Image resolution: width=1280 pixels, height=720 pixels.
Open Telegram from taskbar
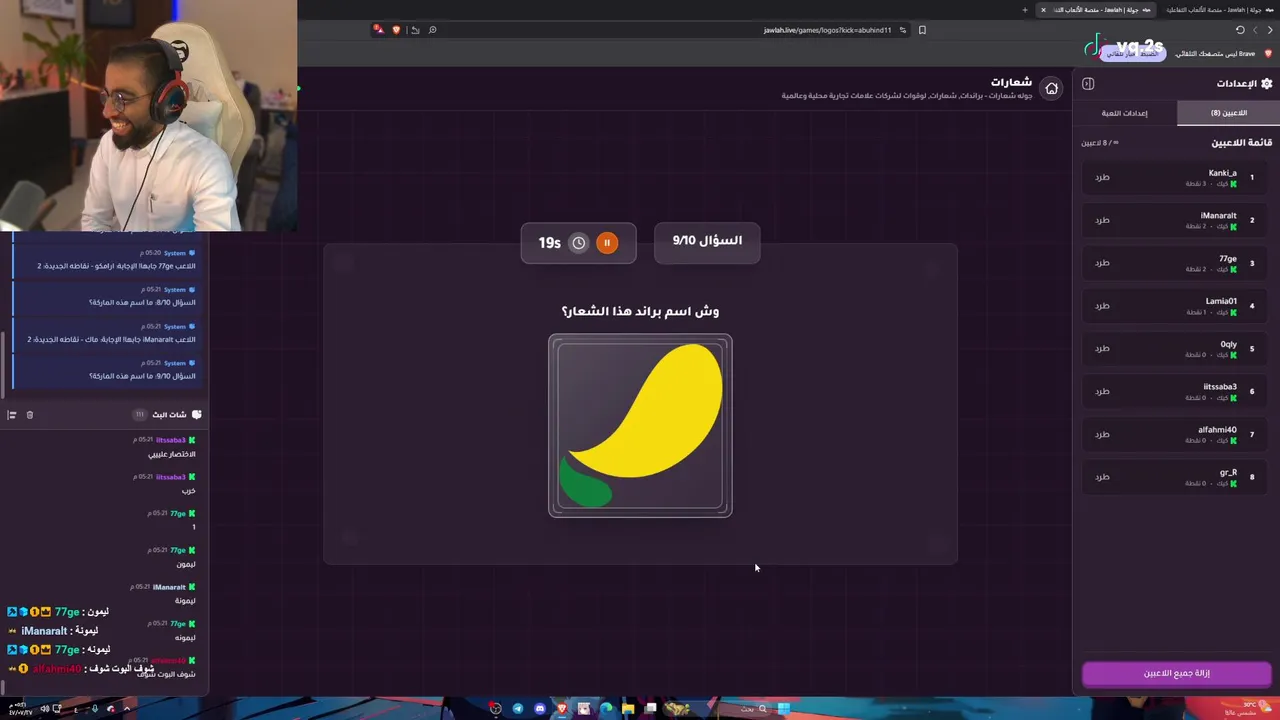point(518,709)
